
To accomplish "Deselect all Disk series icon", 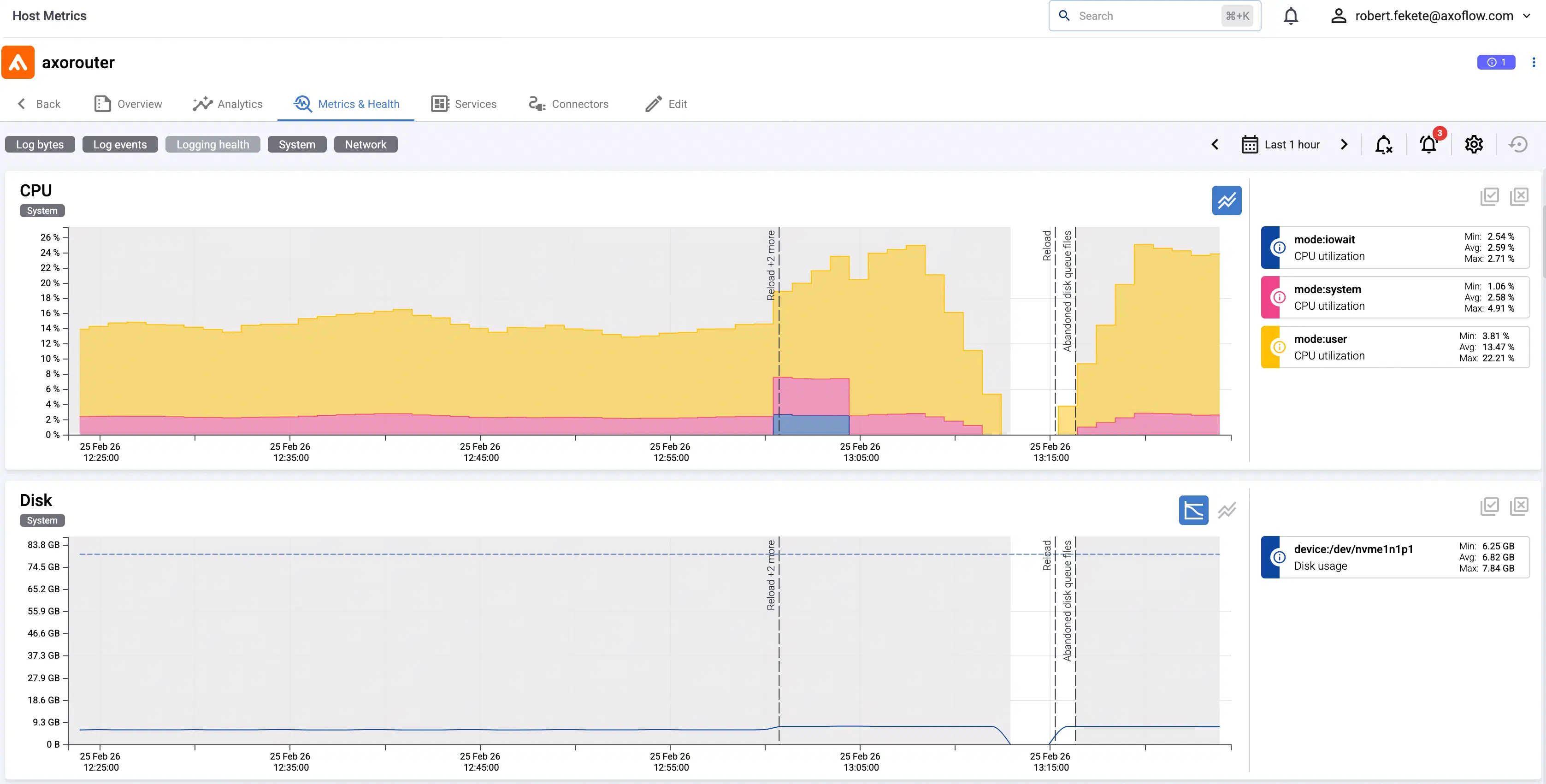I will [x=1519, y=506].
